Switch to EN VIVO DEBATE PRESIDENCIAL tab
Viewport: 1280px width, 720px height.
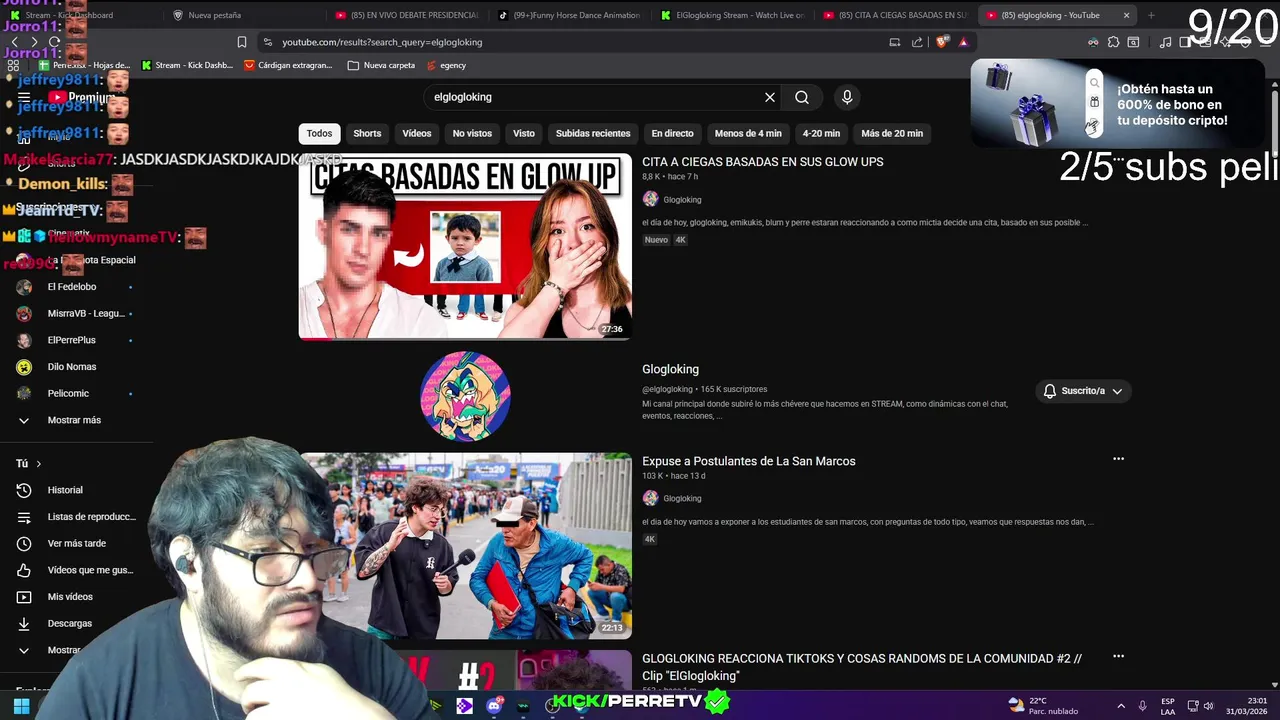pos(406,15)
